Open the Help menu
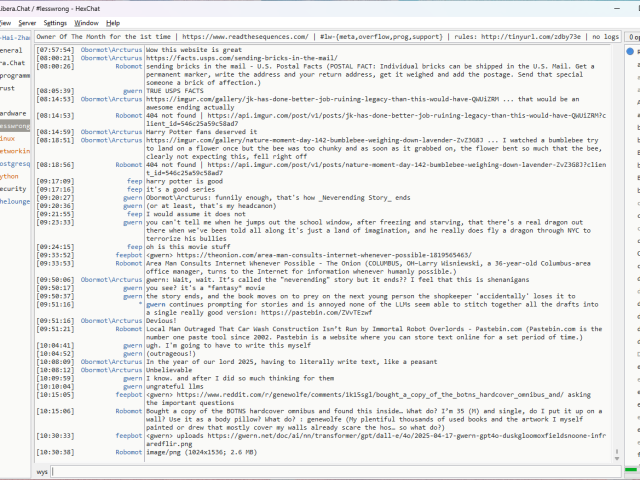640x480 pixels. 113,22
